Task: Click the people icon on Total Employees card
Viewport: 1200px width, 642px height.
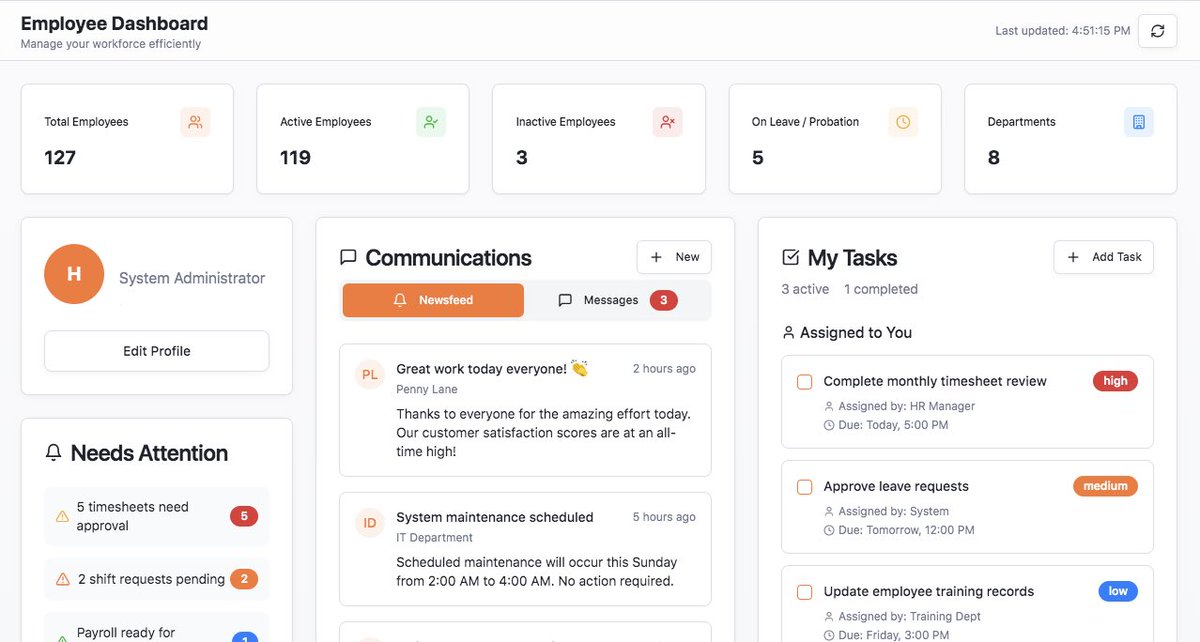Action: click(x=195, y=121)
